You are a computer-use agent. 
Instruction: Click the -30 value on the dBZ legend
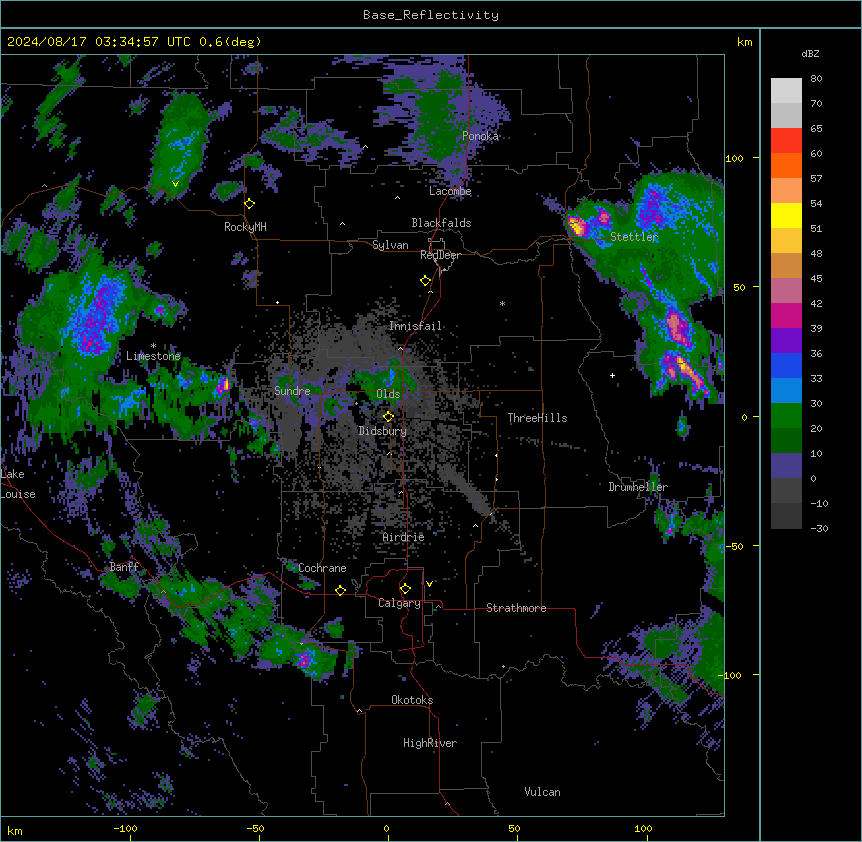tap(819, 528)
